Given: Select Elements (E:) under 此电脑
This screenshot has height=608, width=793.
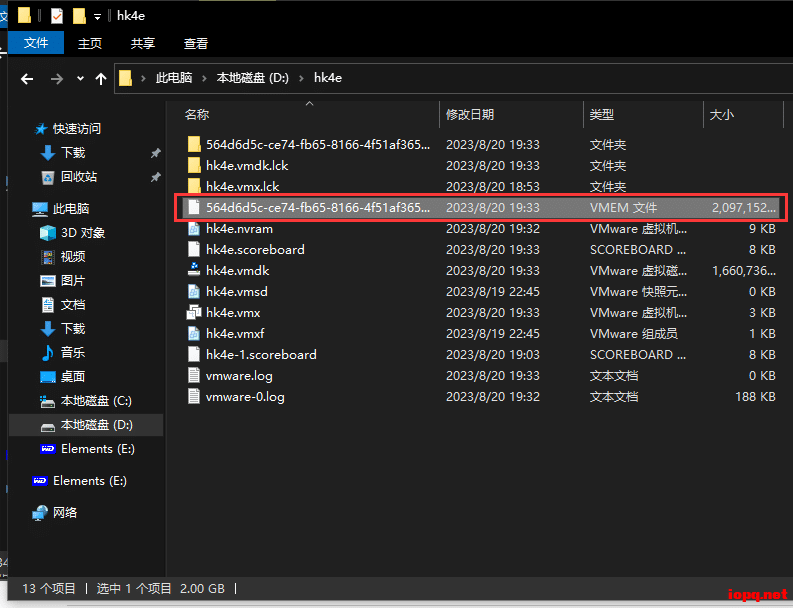Looking at the screenshot, I should 98,449.
